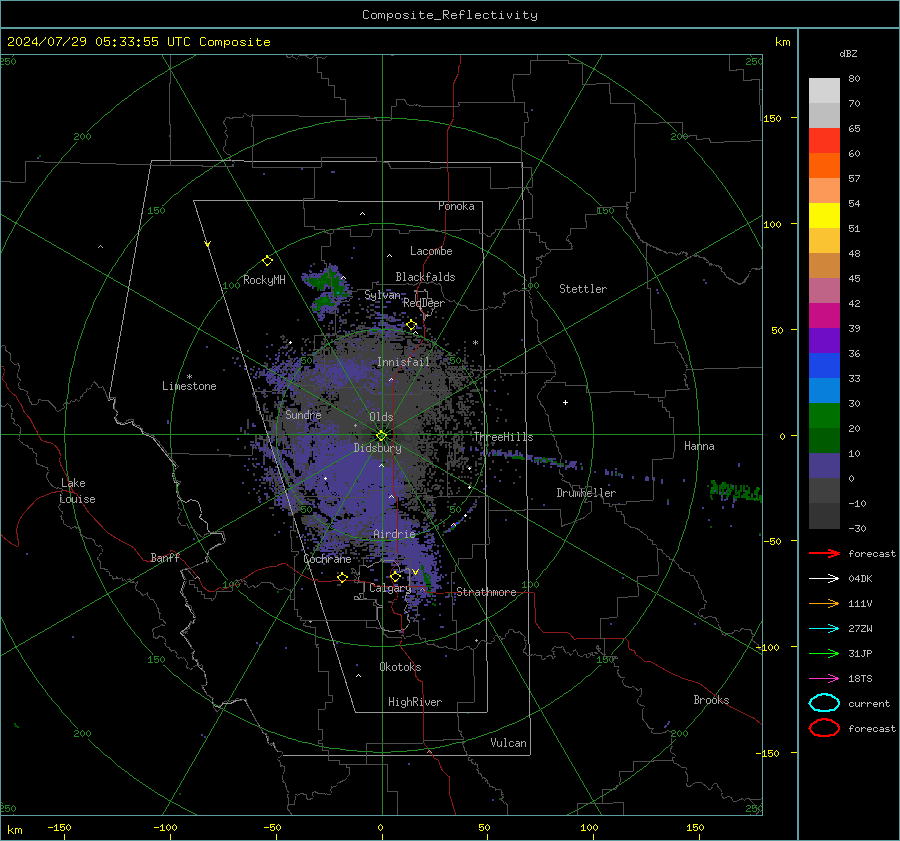Pick the red 60–65 dBZ swatch
Viewport: 900px width, 841px height.
point(824,141)
